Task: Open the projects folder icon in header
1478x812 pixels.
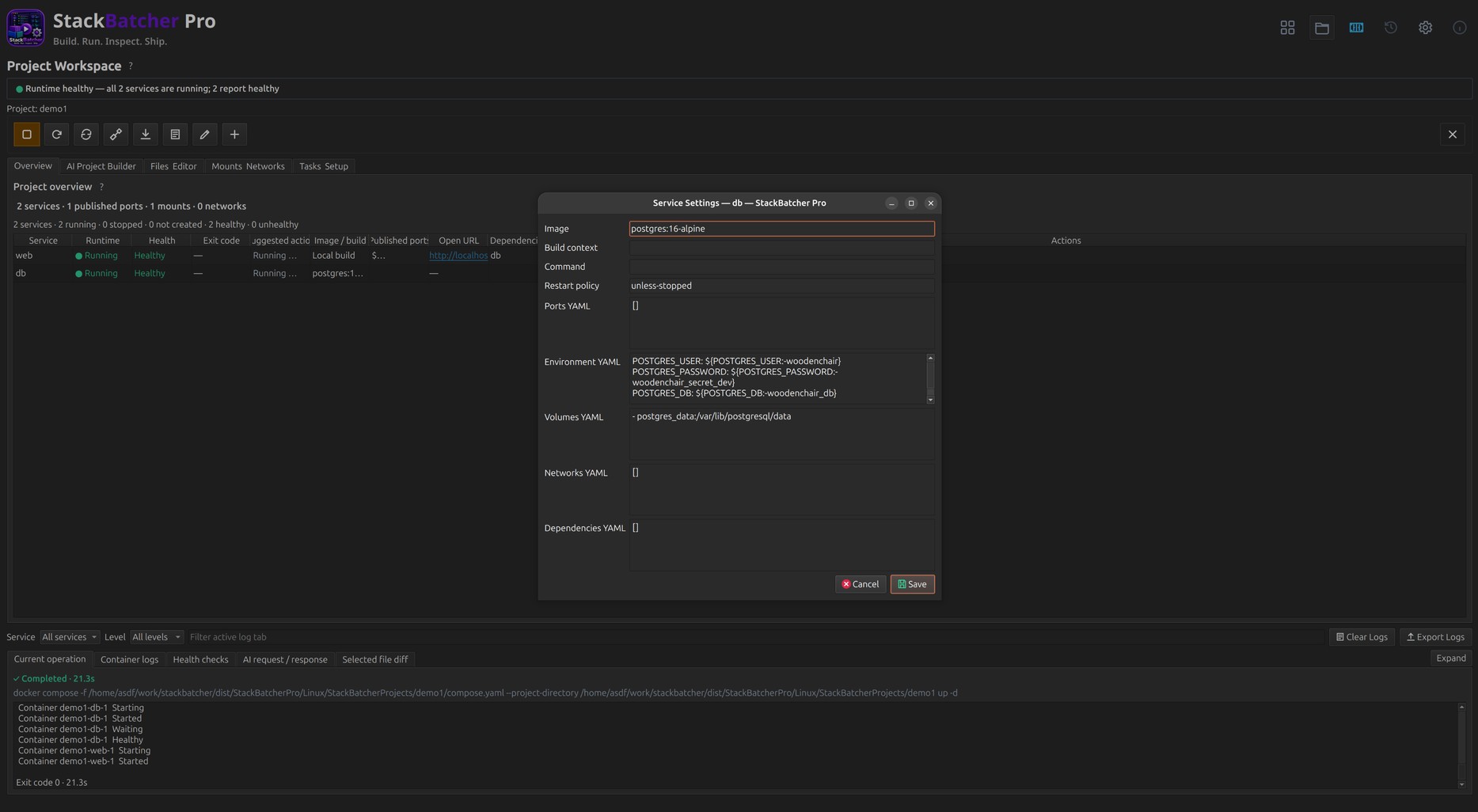Action: [1322, 28]
